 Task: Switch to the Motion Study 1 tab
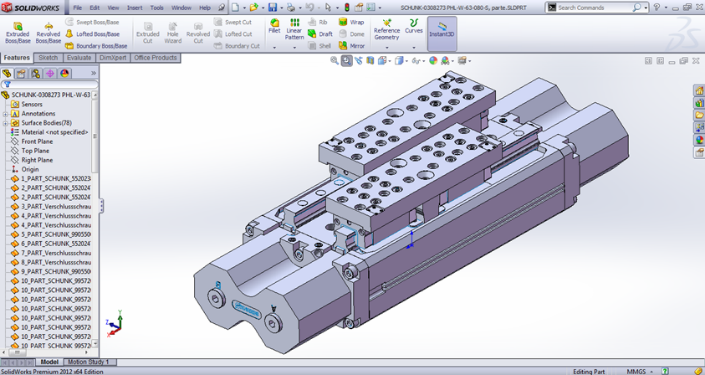[89, 362]
